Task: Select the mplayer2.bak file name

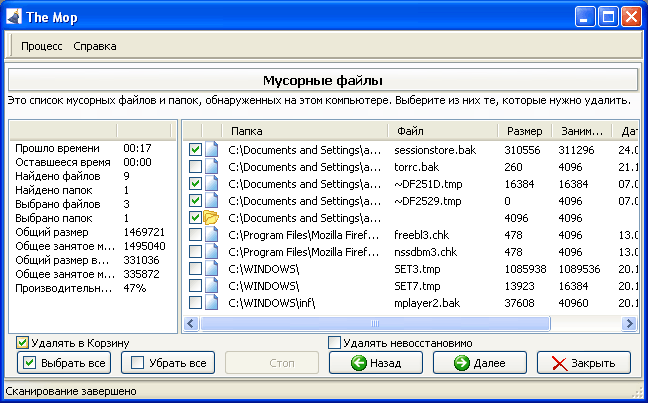Action: [x=427, y=303]
